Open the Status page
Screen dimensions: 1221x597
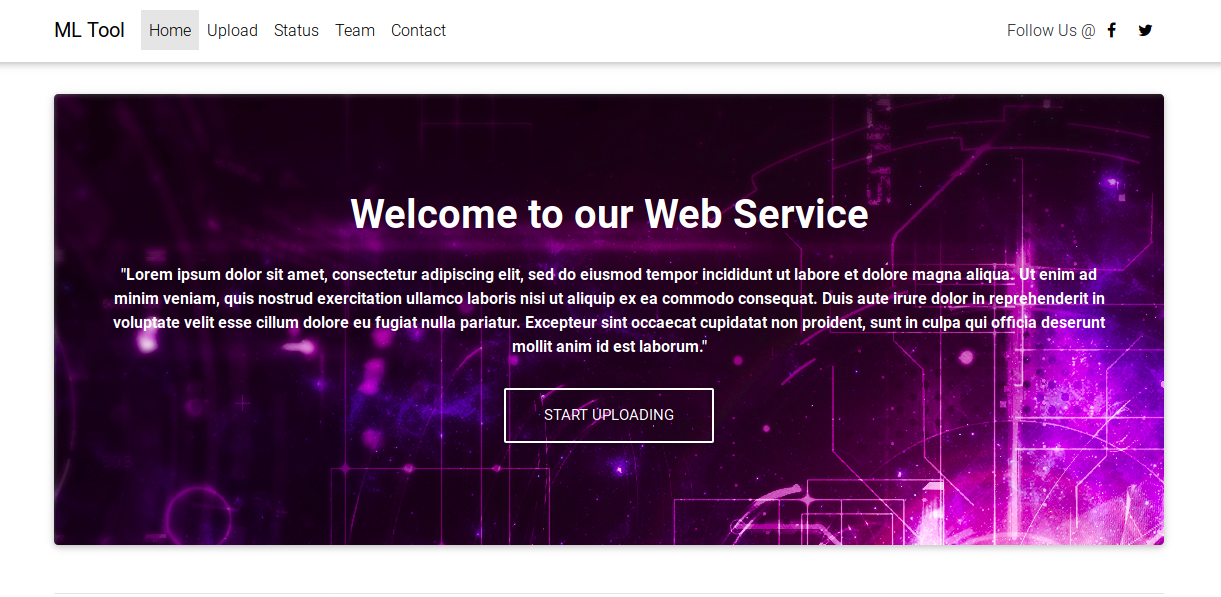296,30
